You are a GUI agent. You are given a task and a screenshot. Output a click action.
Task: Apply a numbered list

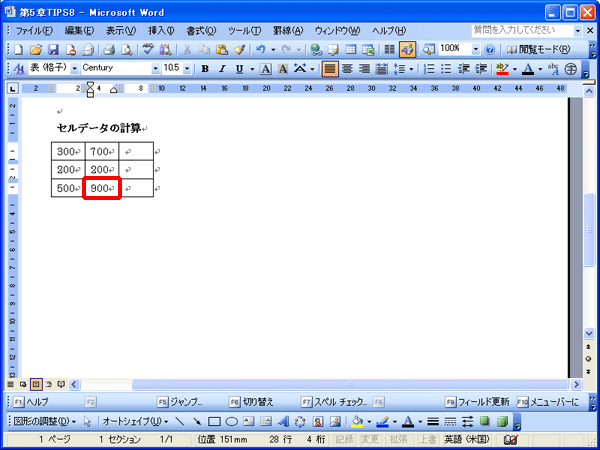point(429,69)
